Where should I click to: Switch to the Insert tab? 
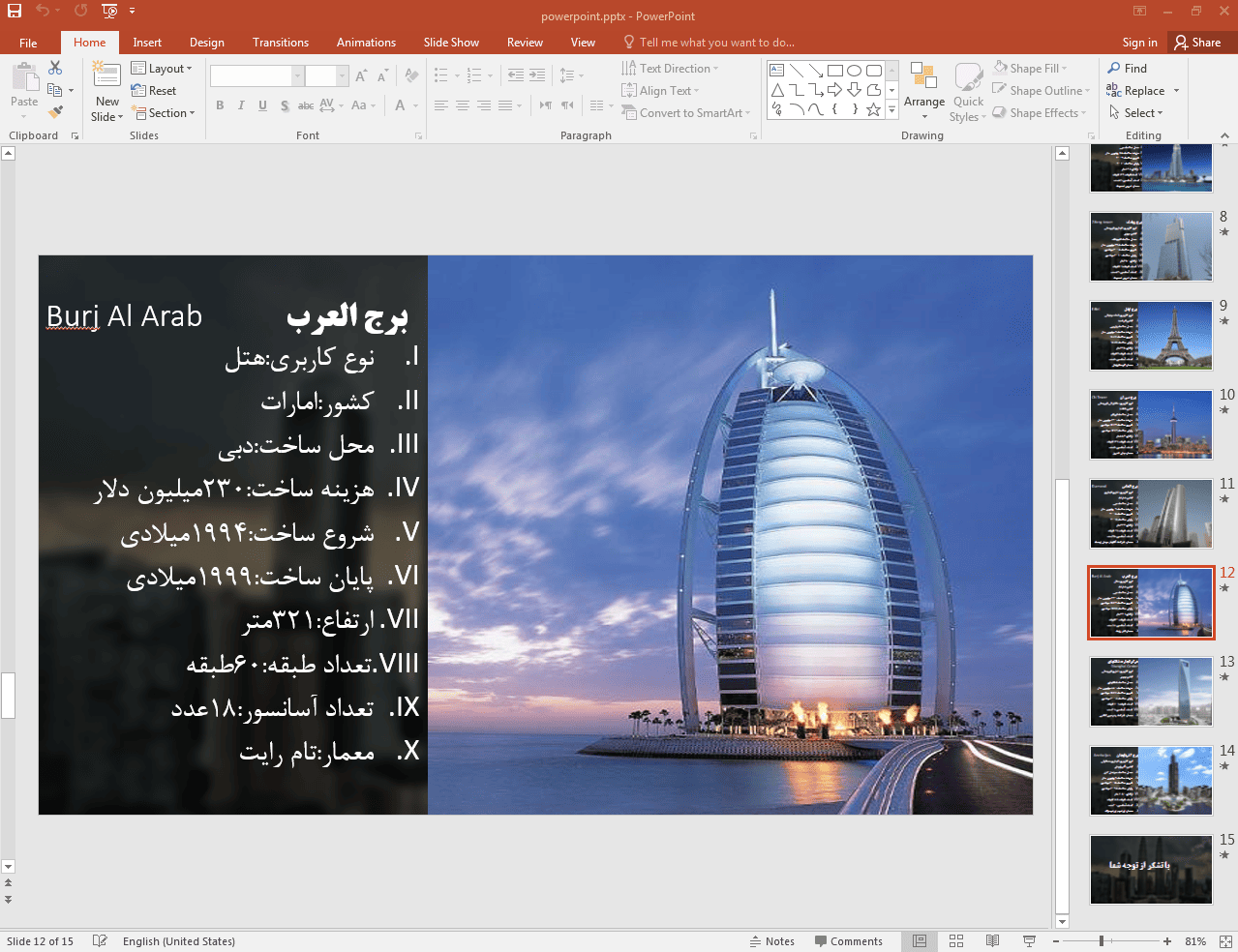[147, 43]
